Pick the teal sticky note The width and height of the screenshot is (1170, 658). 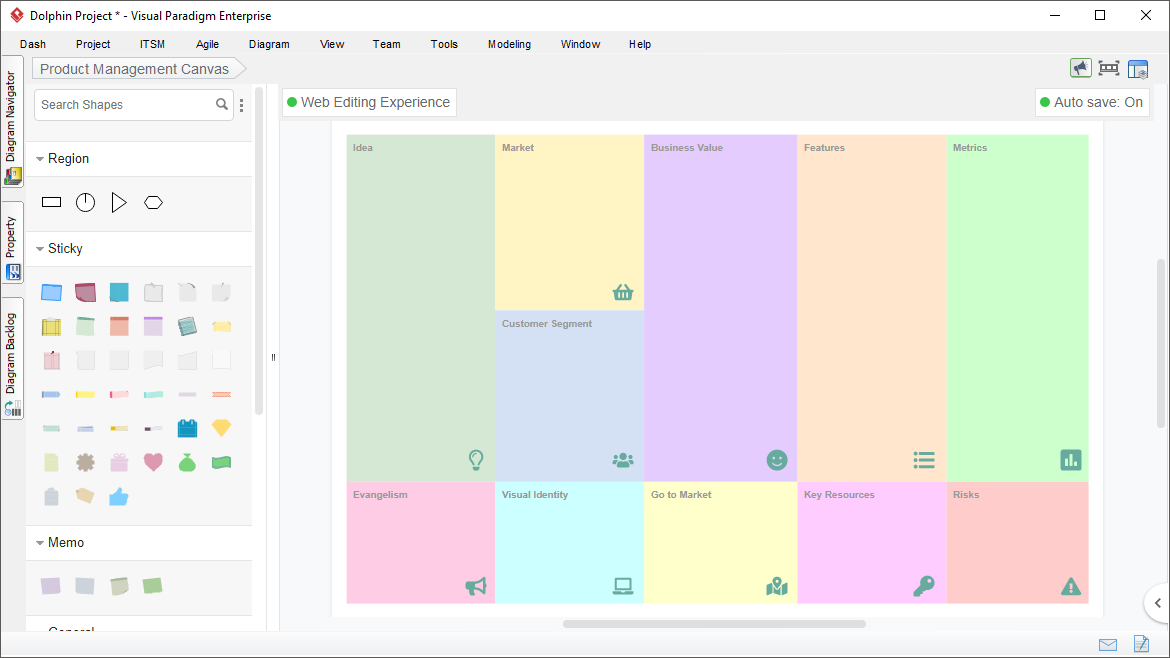tap(119, 292)
